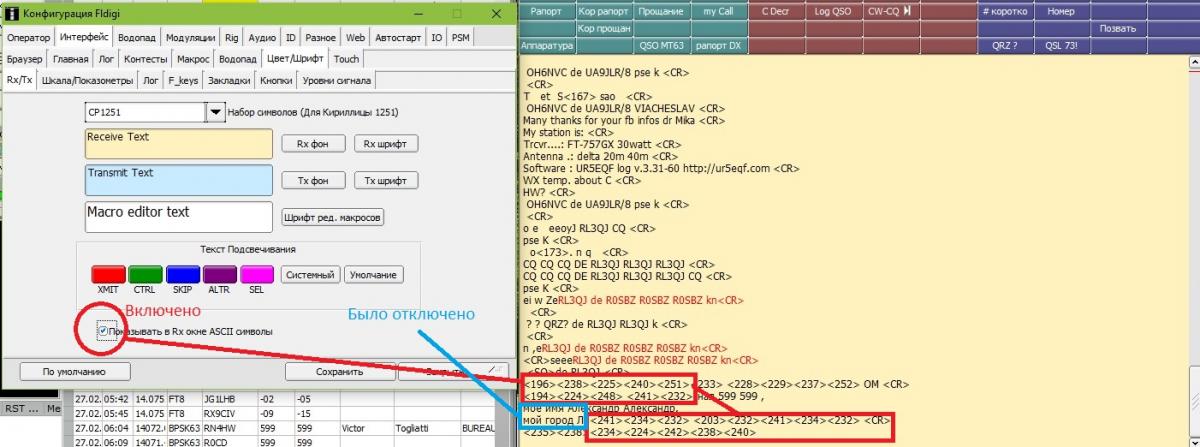Choose the magenta SEL color swatch
The width and height of the screenshot is (1200, 447).
click(x=257, y=273)
